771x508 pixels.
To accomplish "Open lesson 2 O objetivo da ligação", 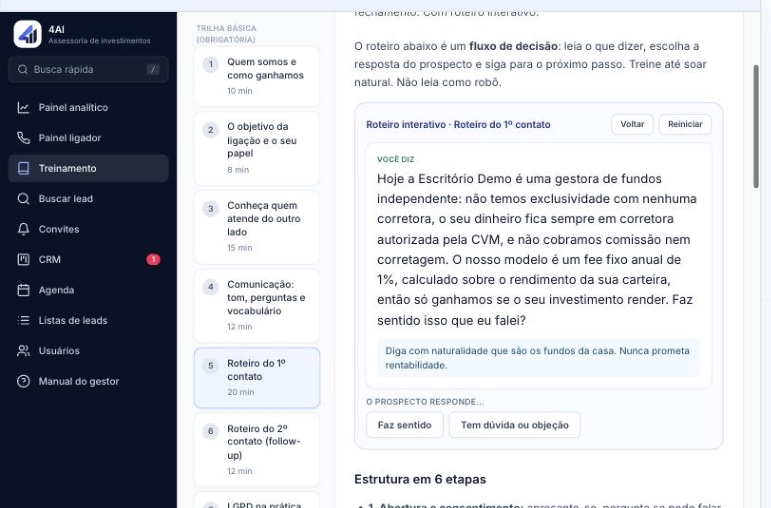I will (257, 148).
